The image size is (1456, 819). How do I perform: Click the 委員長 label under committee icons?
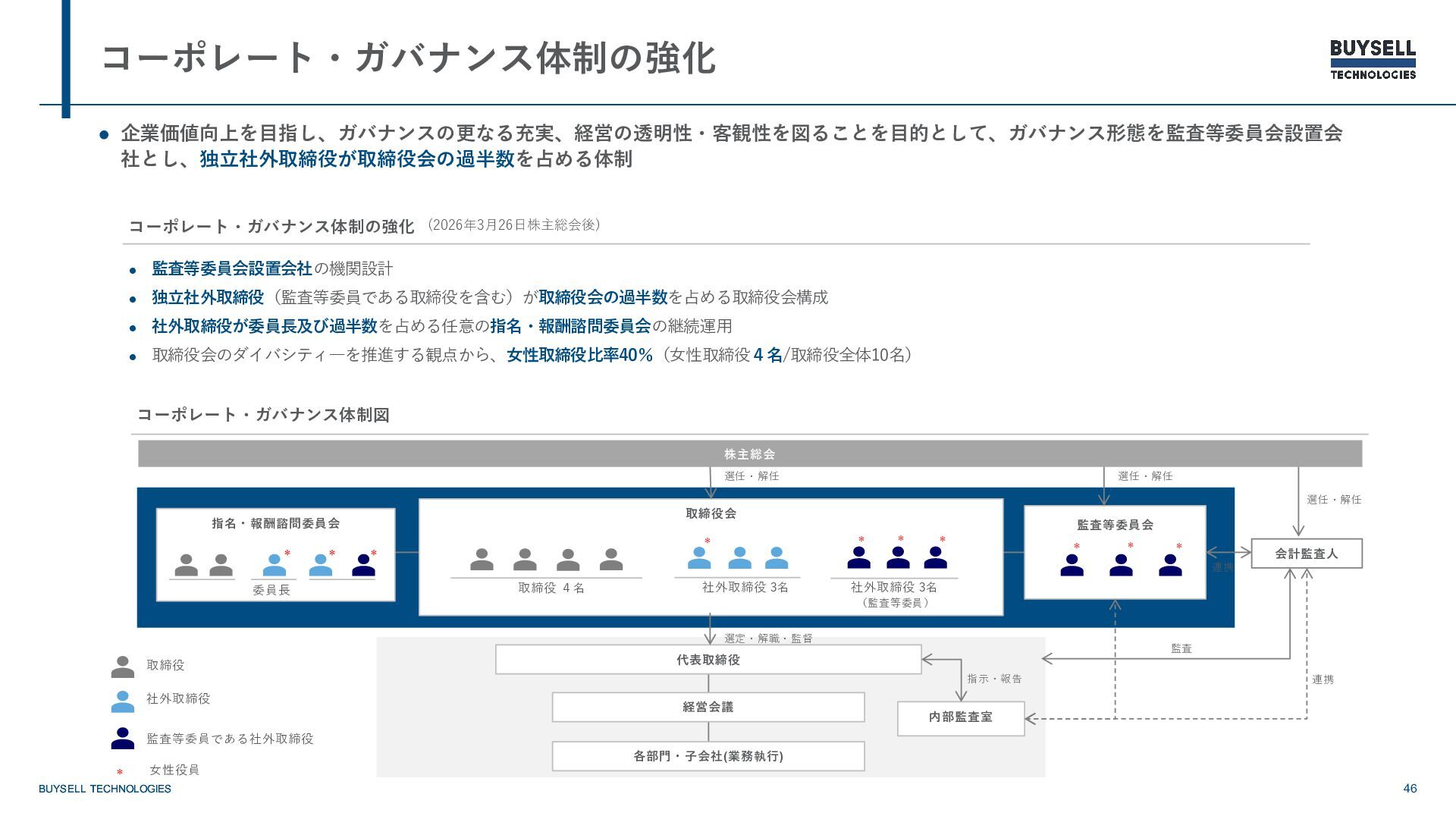[271, 590]
